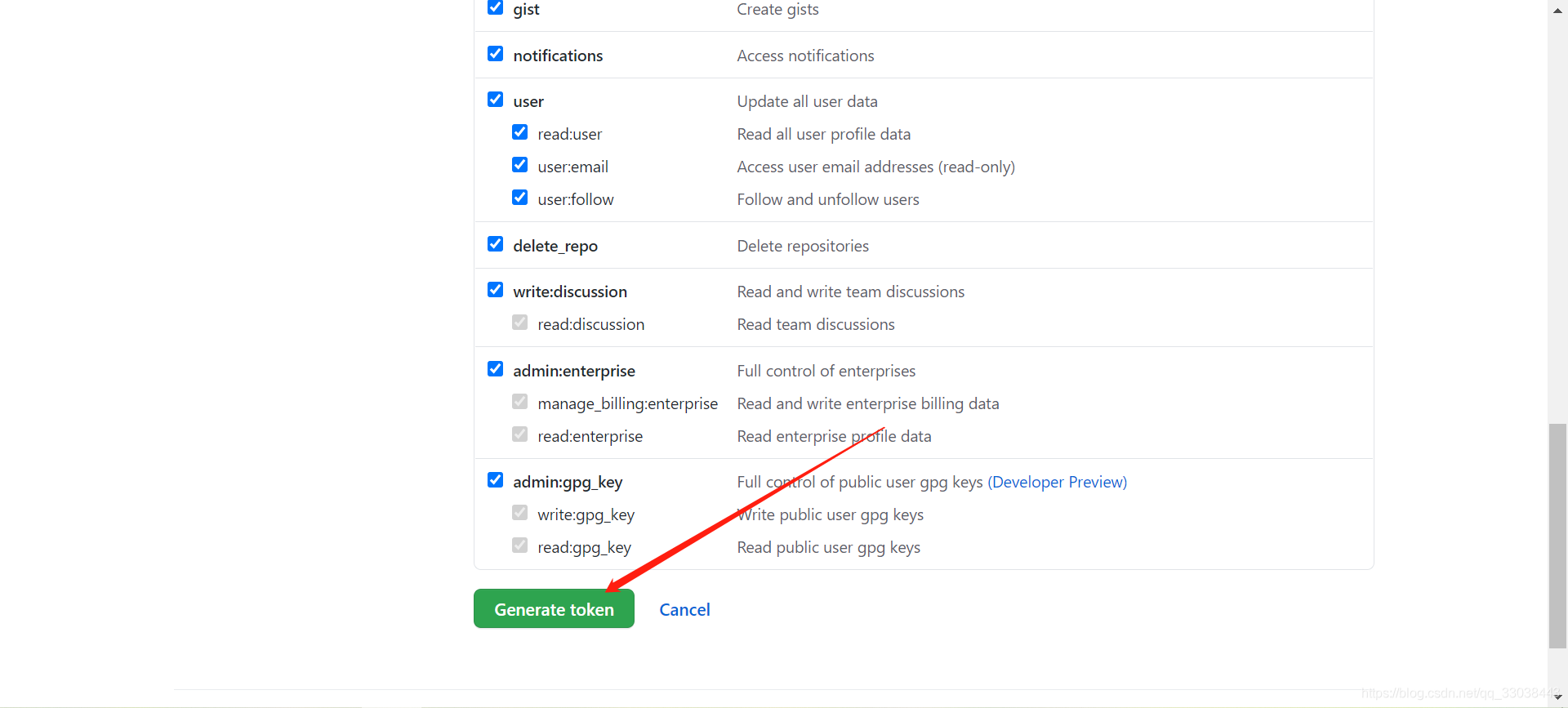
Task: Click "Access notifications" description text
Action: 805,56
